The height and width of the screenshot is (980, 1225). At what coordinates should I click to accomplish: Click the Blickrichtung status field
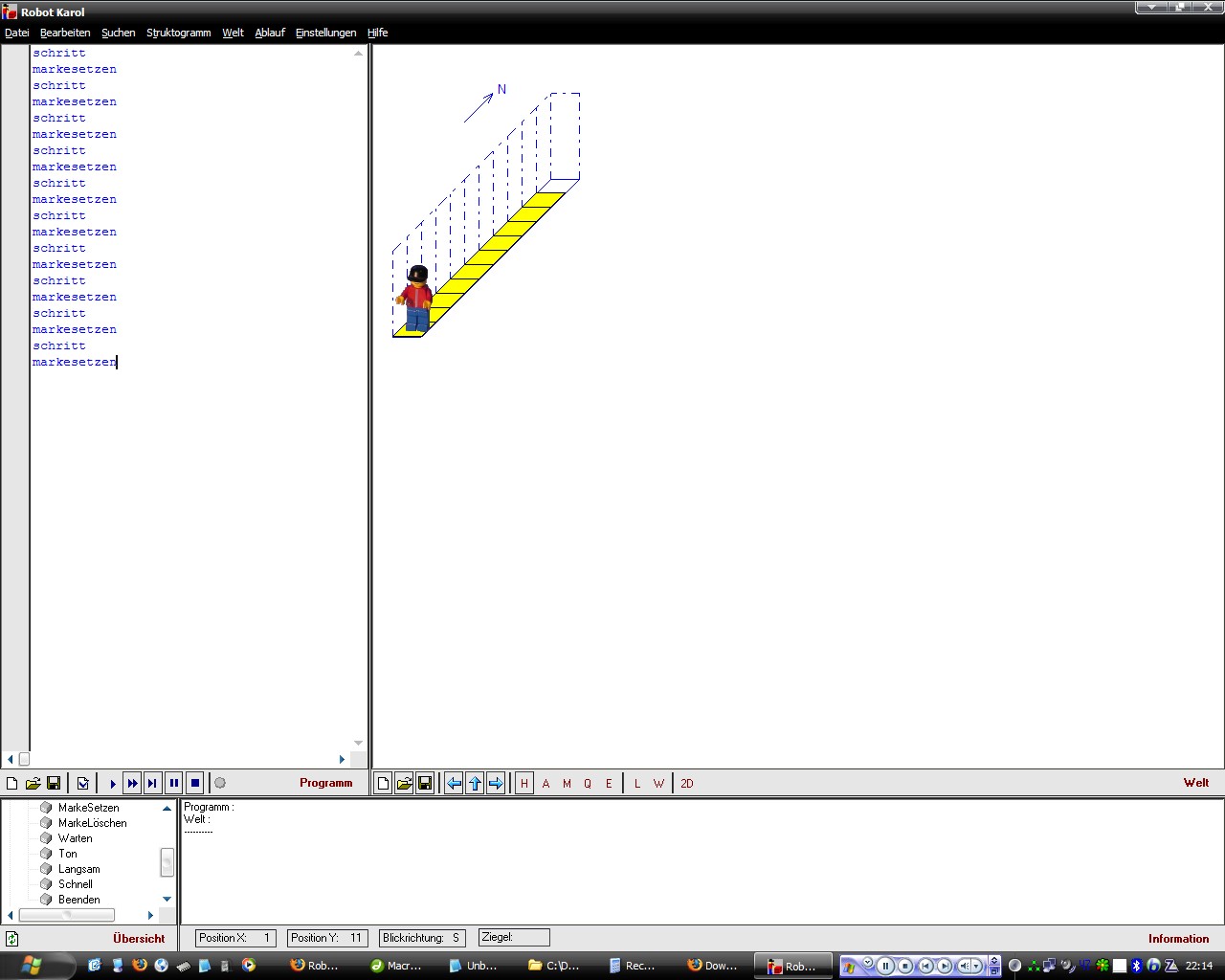(x=421, y=938)
